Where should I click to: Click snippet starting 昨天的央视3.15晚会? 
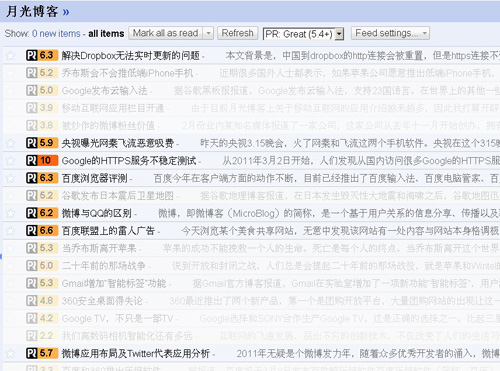pyautogui.click(x=350, y=143)
